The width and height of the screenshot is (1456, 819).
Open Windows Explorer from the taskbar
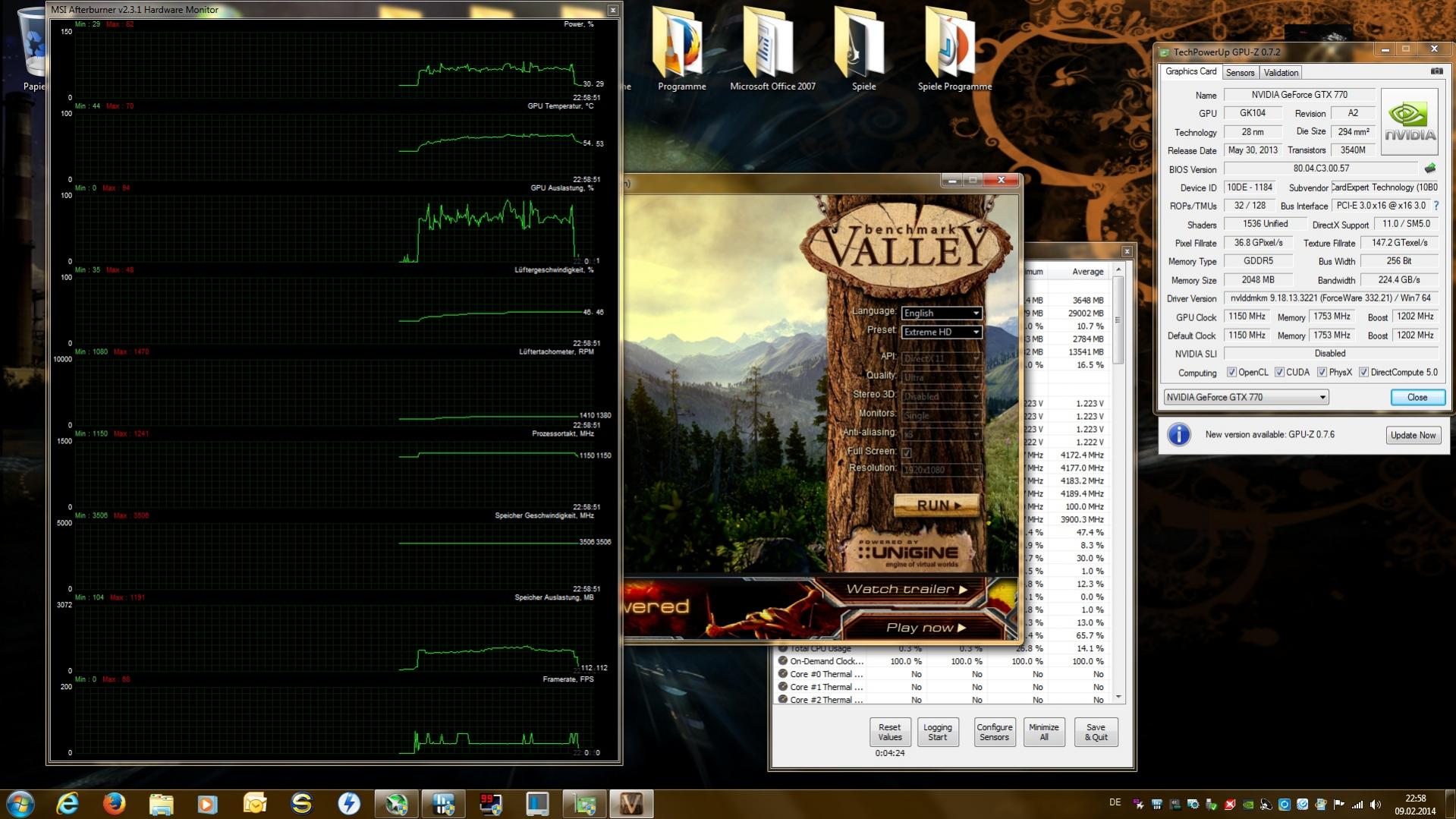pos(161,803)
